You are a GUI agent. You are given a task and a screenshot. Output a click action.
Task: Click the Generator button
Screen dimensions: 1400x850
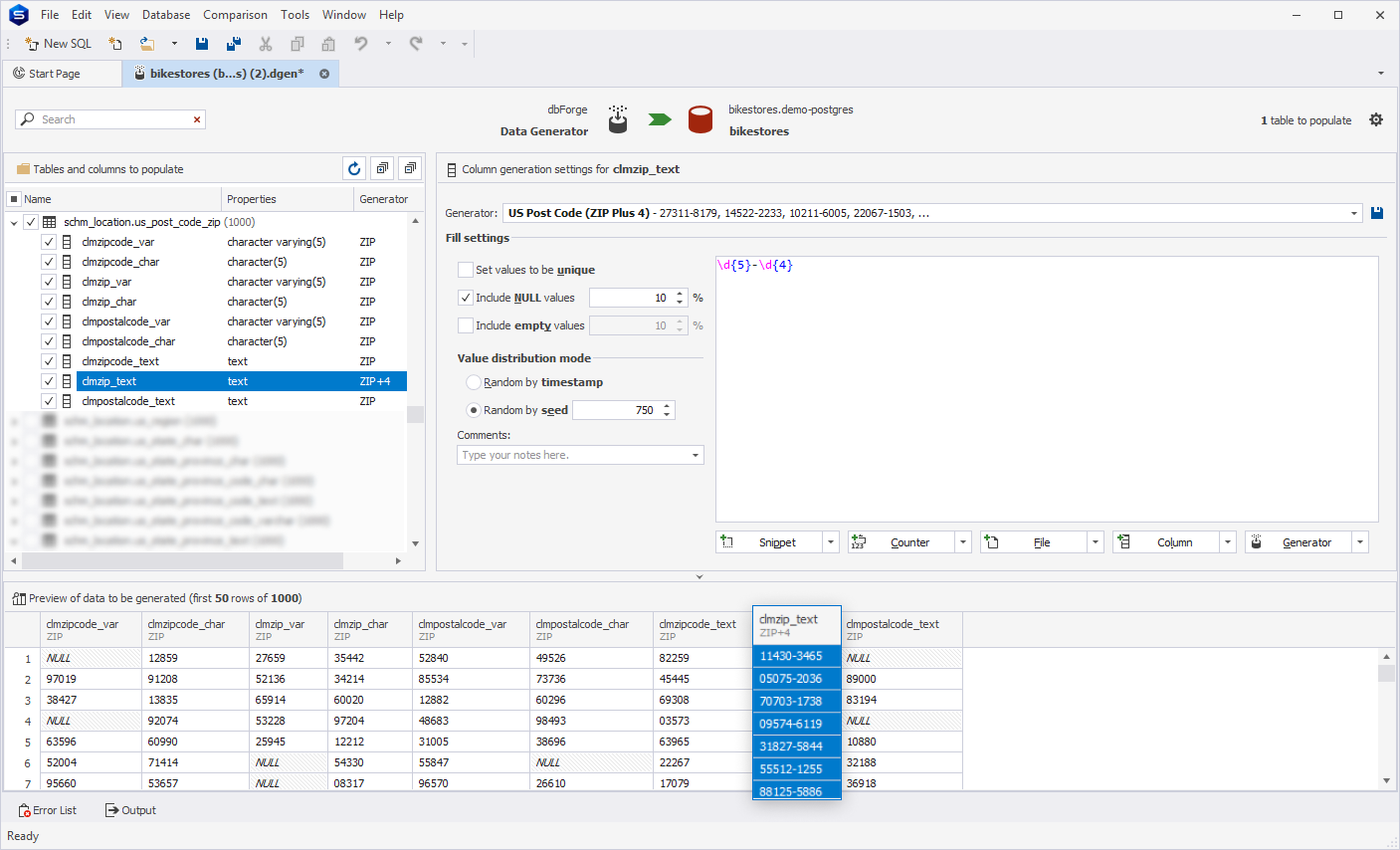click(x=1299, y=542)
